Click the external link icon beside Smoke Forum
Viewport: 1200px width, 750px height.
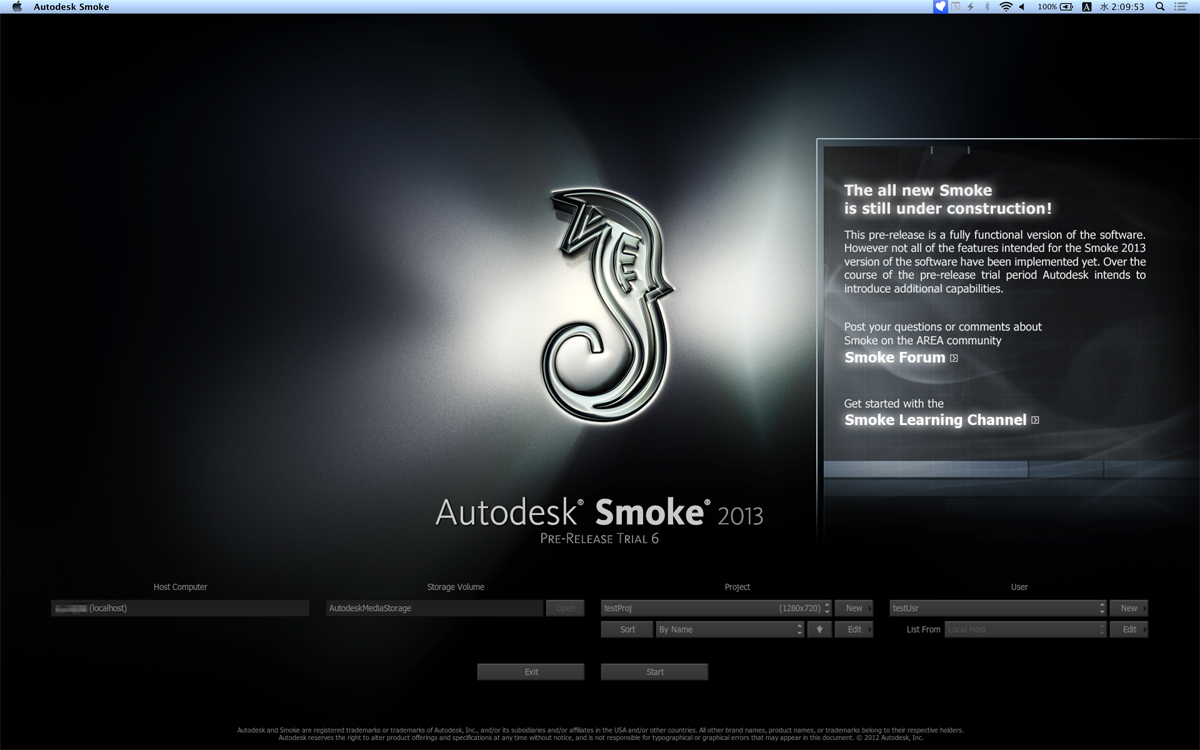click(x=953, y=357)
